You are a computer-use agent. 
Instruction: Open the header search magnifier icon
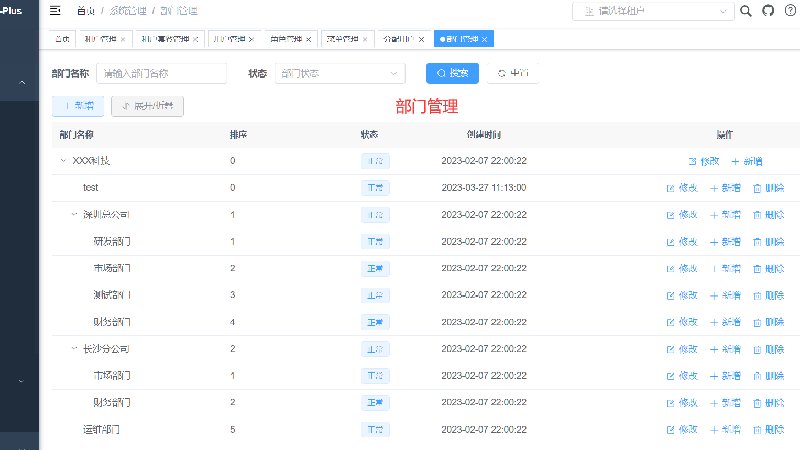click(x=745, y=11)
